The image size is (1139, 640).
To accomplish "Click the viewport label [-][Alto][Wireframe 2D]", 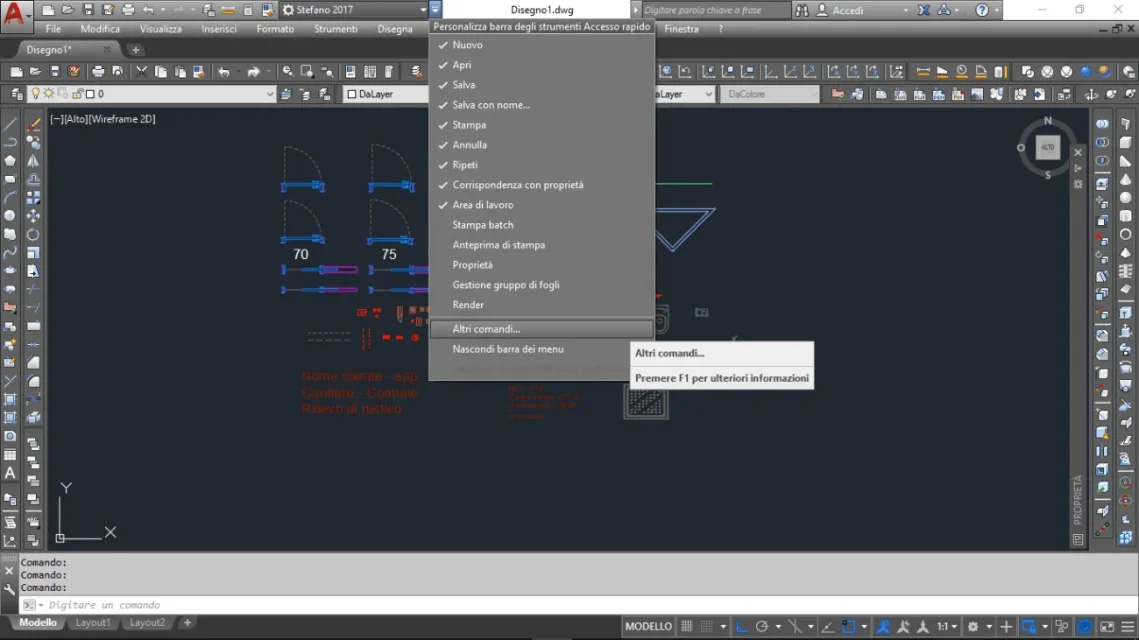I will (x=102, y=119).
